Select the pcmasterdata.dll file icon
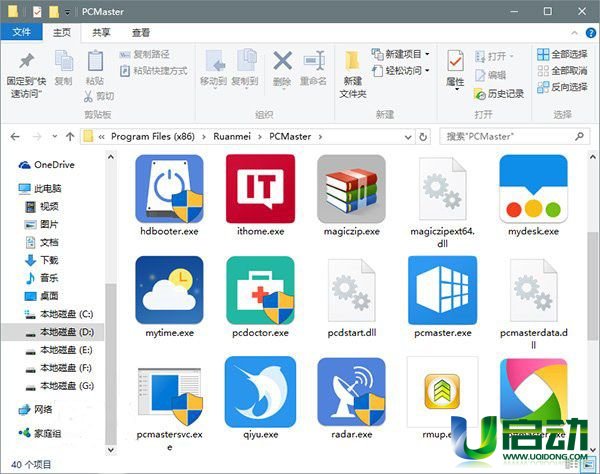600x474 pixels. pos(533,290)
